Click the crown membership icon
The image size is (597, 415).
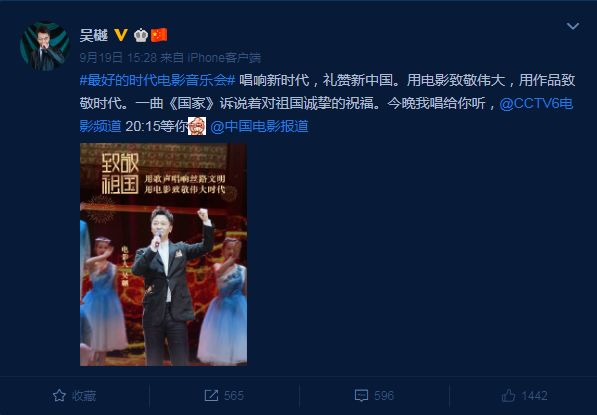click(x=141, y=35)
